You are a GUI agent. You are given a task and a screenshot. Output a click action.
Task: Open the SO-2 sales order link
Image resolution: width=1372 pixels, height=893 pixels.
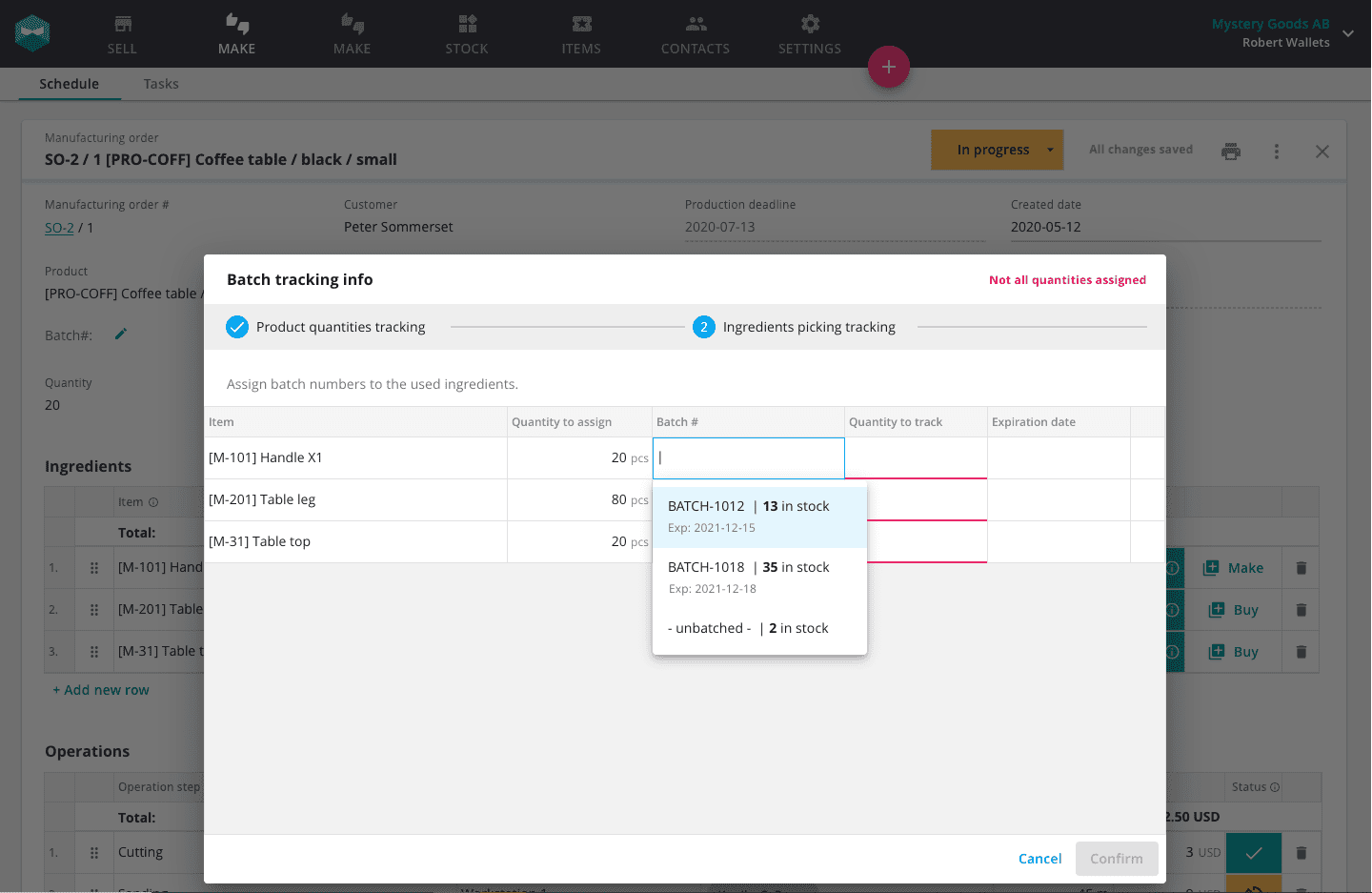coord(59,228)
